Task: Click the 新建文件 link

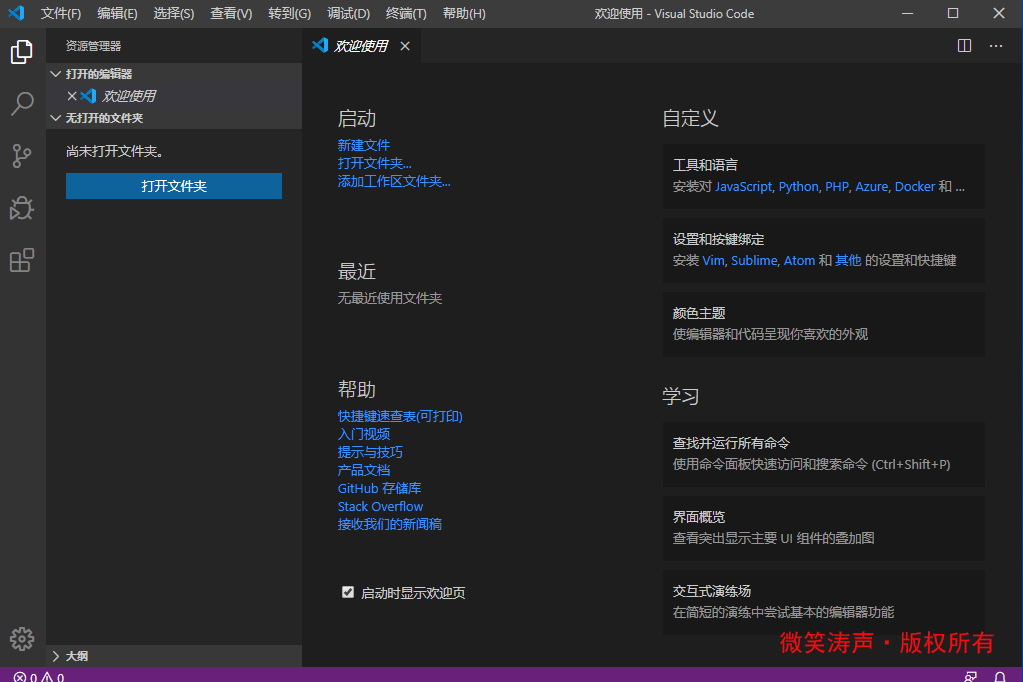Action: click(x=363, y=145)
